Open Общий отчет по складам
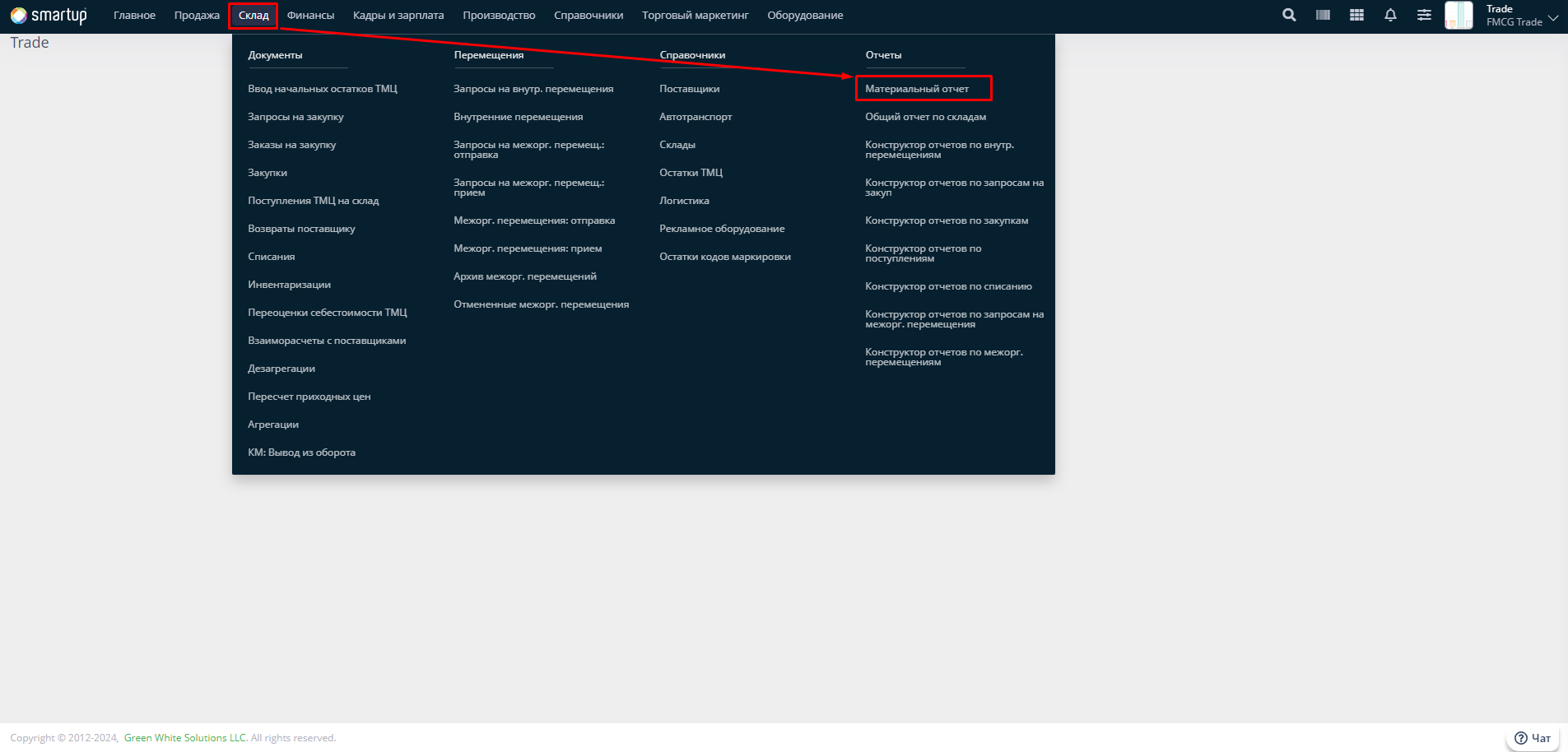Screen dimensions: 1568x752 [926, 117]
